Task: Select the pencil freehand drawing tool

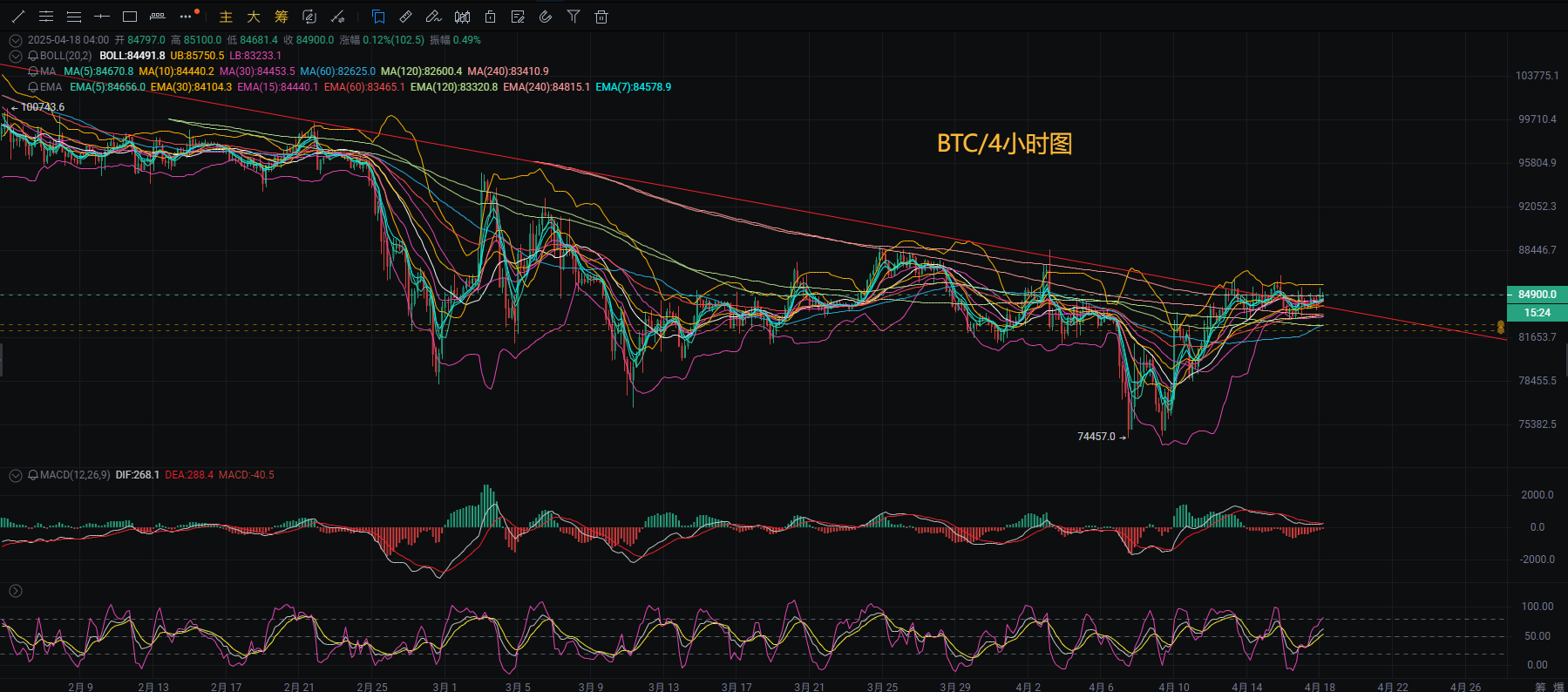Action: click(433, 17)
